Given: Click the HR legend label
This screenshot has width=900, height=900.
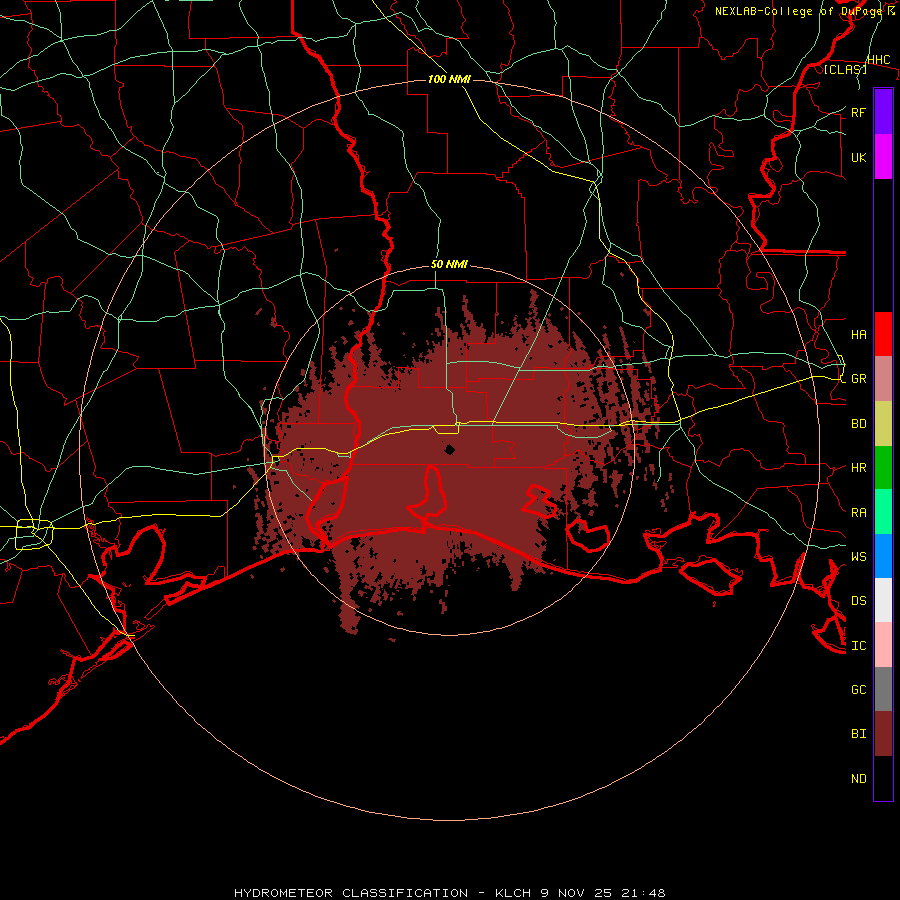Looking at the screenshot, I should tap(858, 468).
